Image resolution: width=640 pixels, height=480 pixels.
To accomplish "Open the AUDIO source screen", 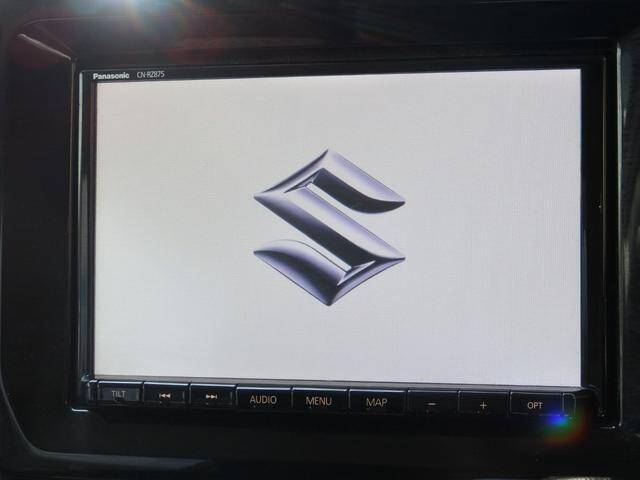I will coord(263,400).
